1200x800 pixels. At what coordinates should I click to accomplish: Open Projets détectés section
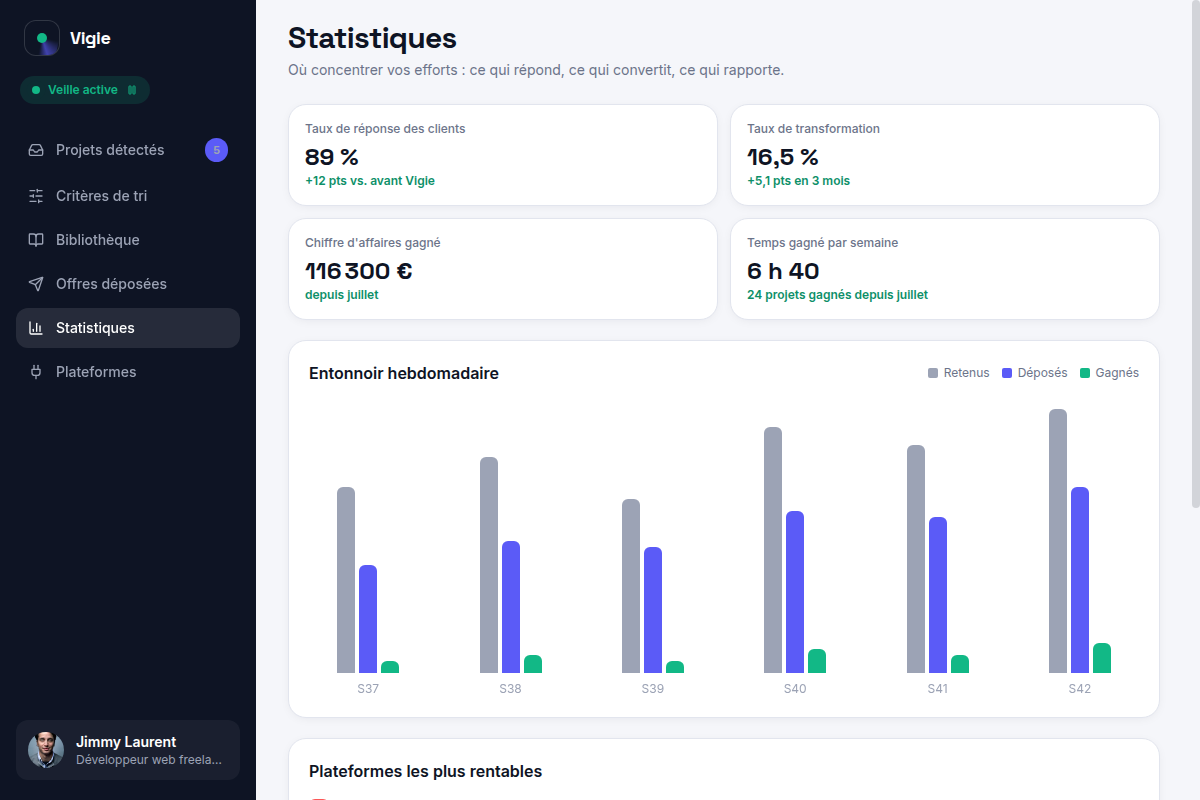pyautogui.click(x=128, y=150)
